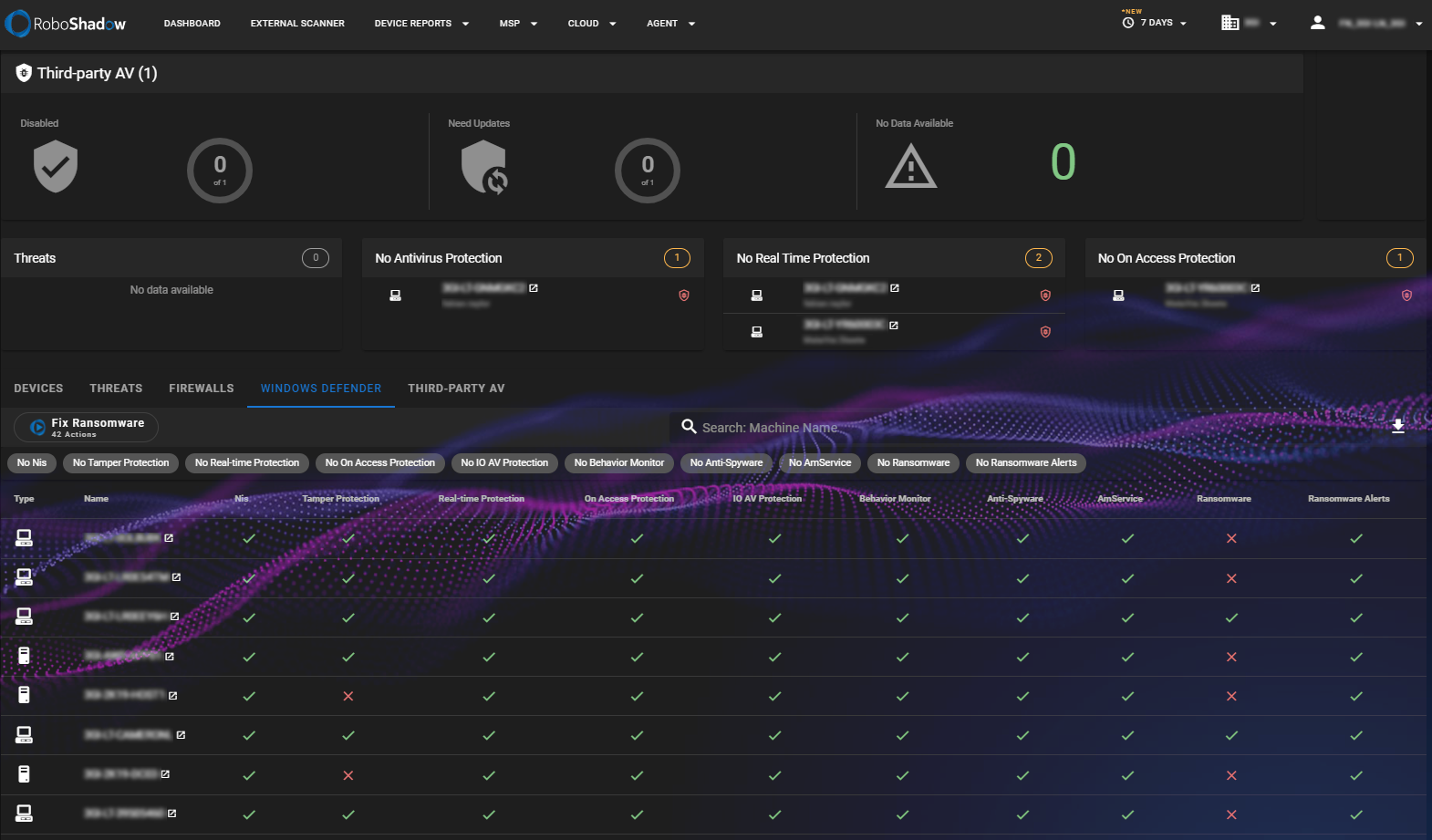Toggle the No AmService filter chip

[x=820, y=463]
